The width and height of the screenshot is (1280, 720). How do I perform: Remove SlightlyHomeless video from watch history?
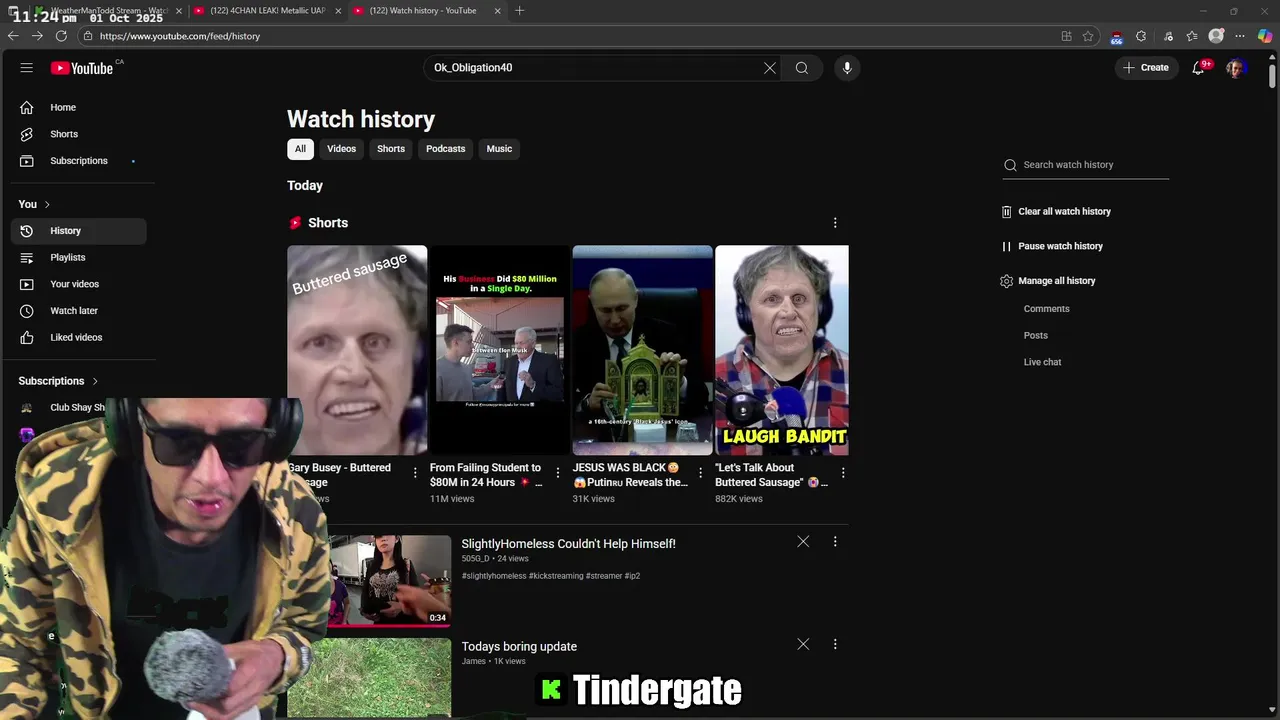(803, 542)
